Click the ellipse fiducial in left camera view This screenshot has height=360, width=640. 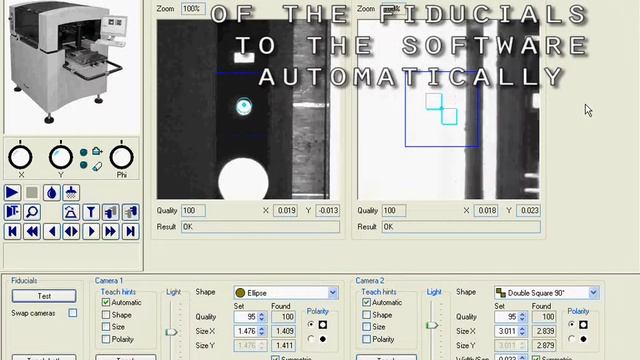[x=244, y=107]
